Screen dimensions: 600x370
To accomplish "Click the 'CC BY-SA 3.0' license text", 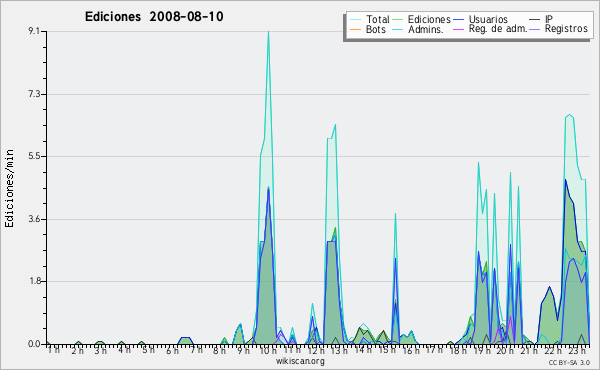I will point(569,362).
